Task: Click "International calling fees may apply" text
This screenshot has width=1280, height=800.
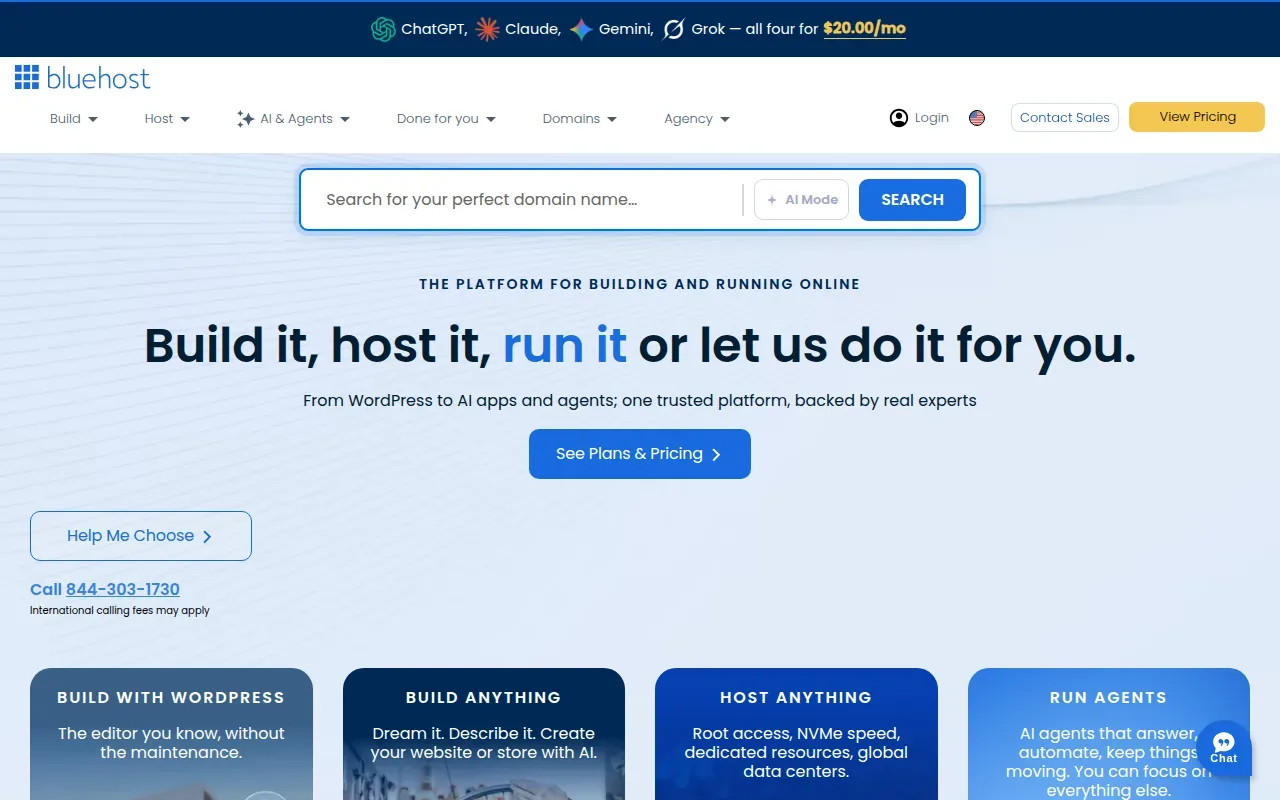Action: [x=120, y=611]
